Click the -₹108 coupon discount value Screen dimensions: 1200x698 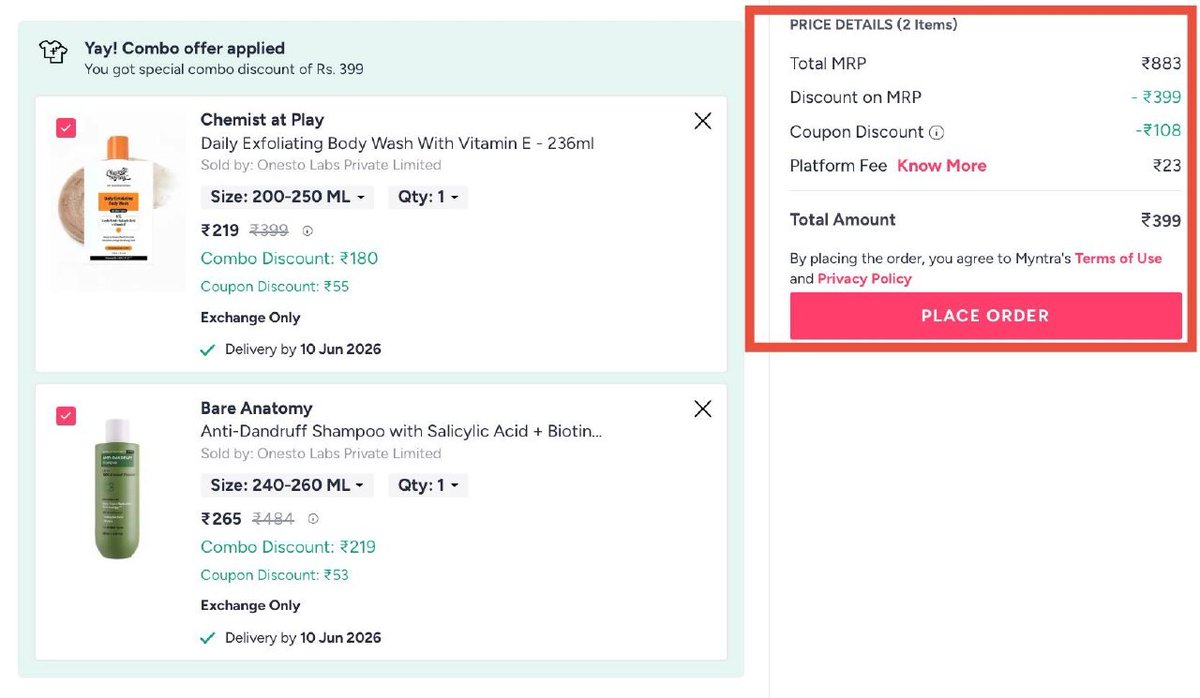click(x=1158, y=132)
